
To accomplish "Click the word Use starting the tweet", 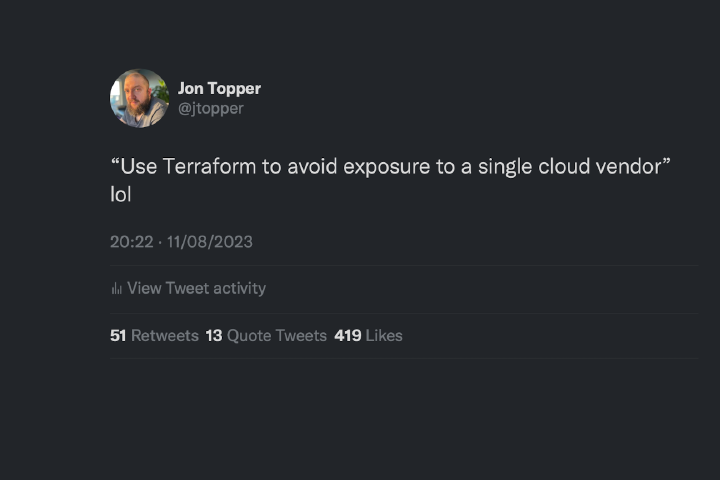I will pyautogui.click(x=138, y=166).
